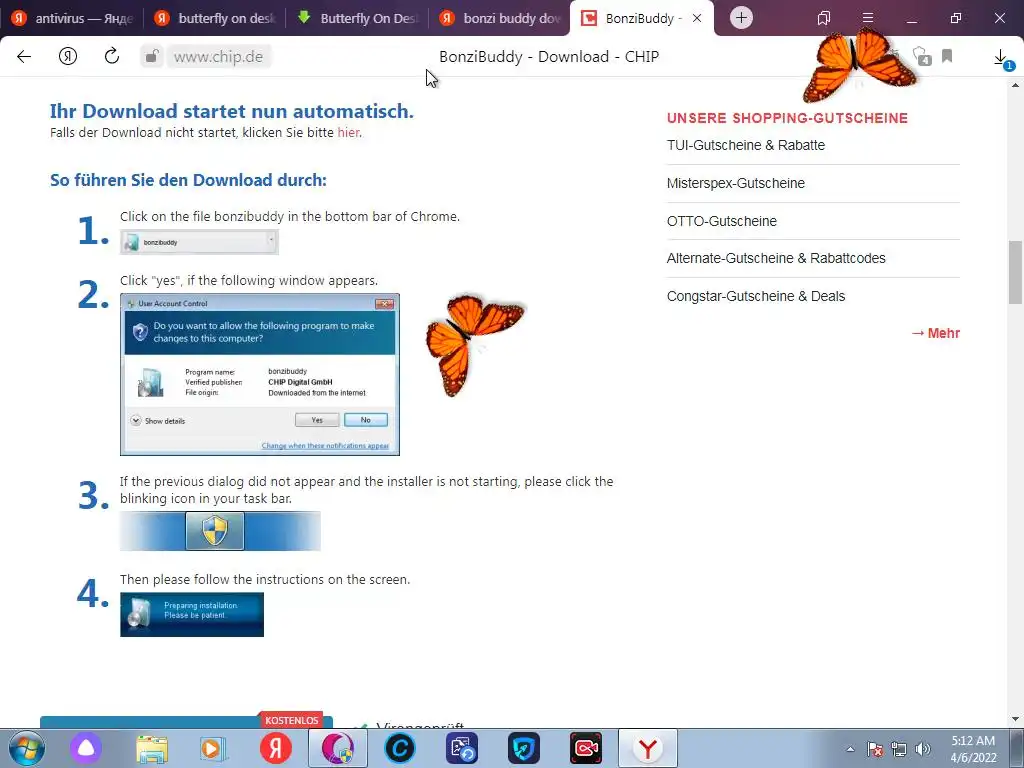Open the Action Center flag icon

point(875,749)
